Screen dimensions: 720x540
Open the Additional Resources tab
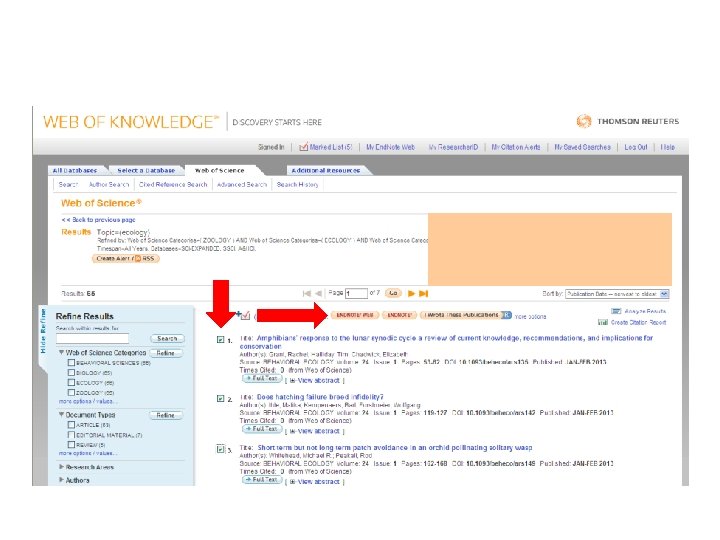[x=326, y=170]
